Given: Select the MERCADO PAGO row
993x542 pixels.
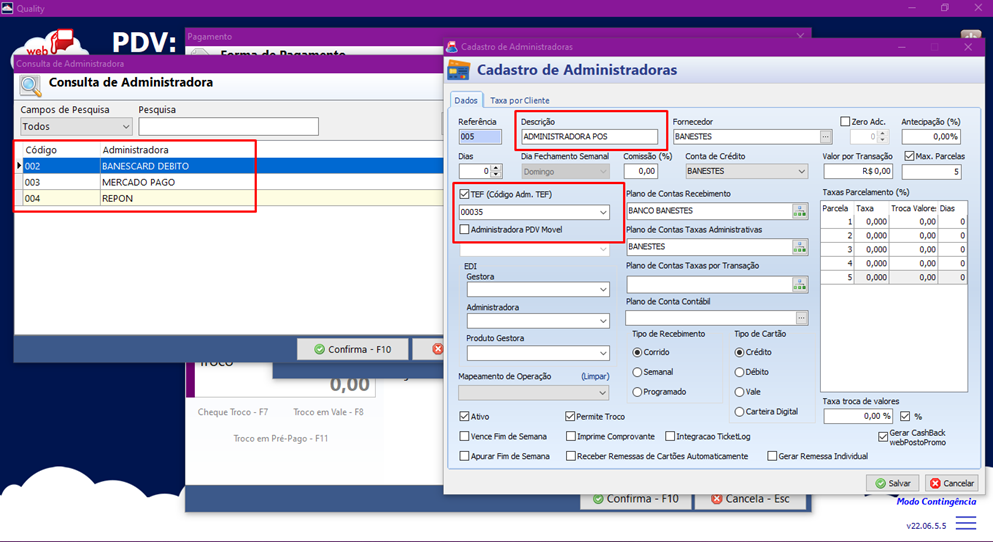Looking at the screenshot, I should [229, 182].
